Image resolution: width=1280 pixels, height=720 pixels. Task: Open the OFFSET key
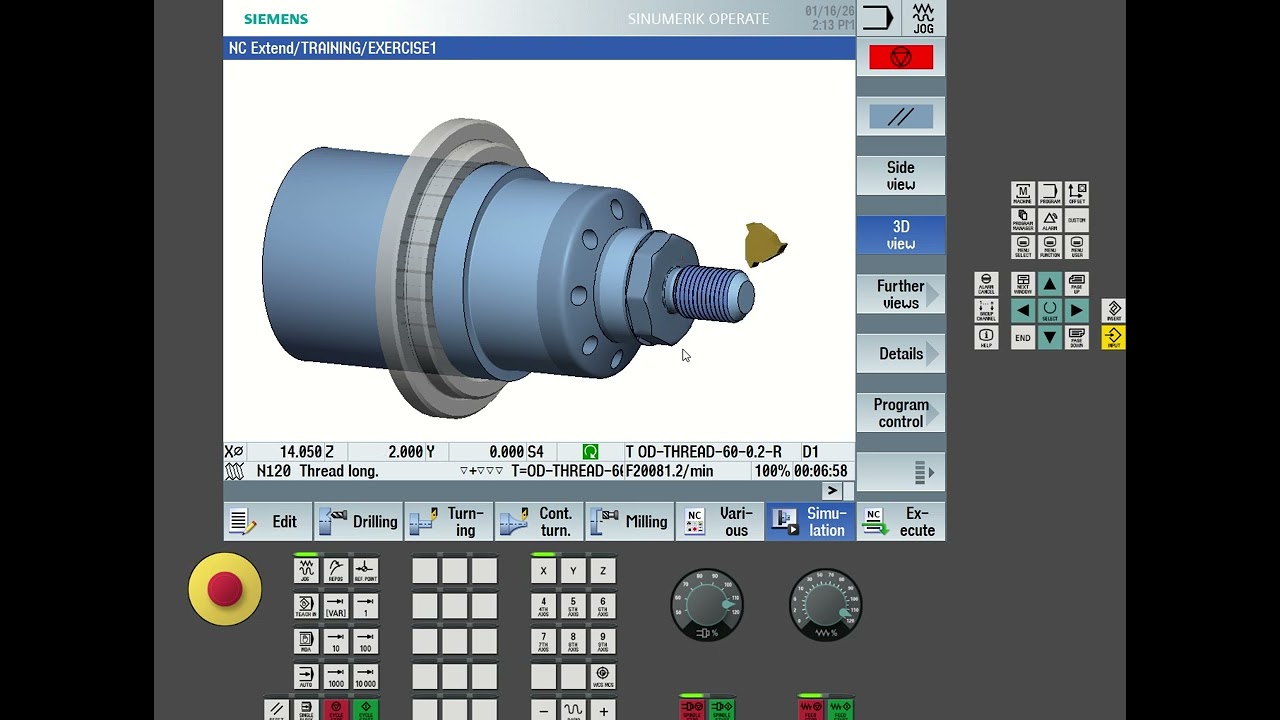coord(1077,193)
